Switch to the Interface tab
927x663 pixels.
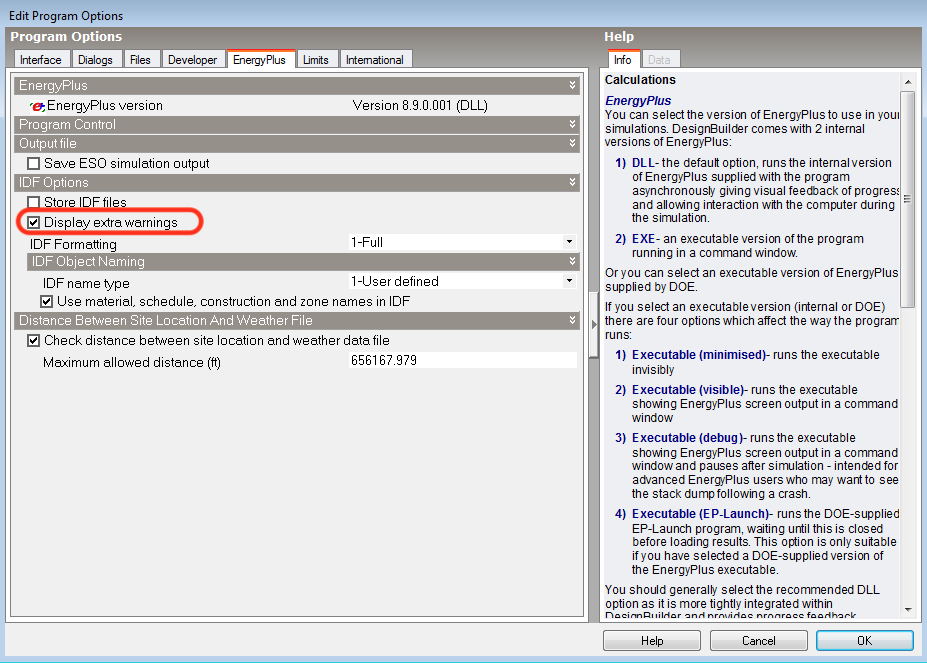(41, 60)
